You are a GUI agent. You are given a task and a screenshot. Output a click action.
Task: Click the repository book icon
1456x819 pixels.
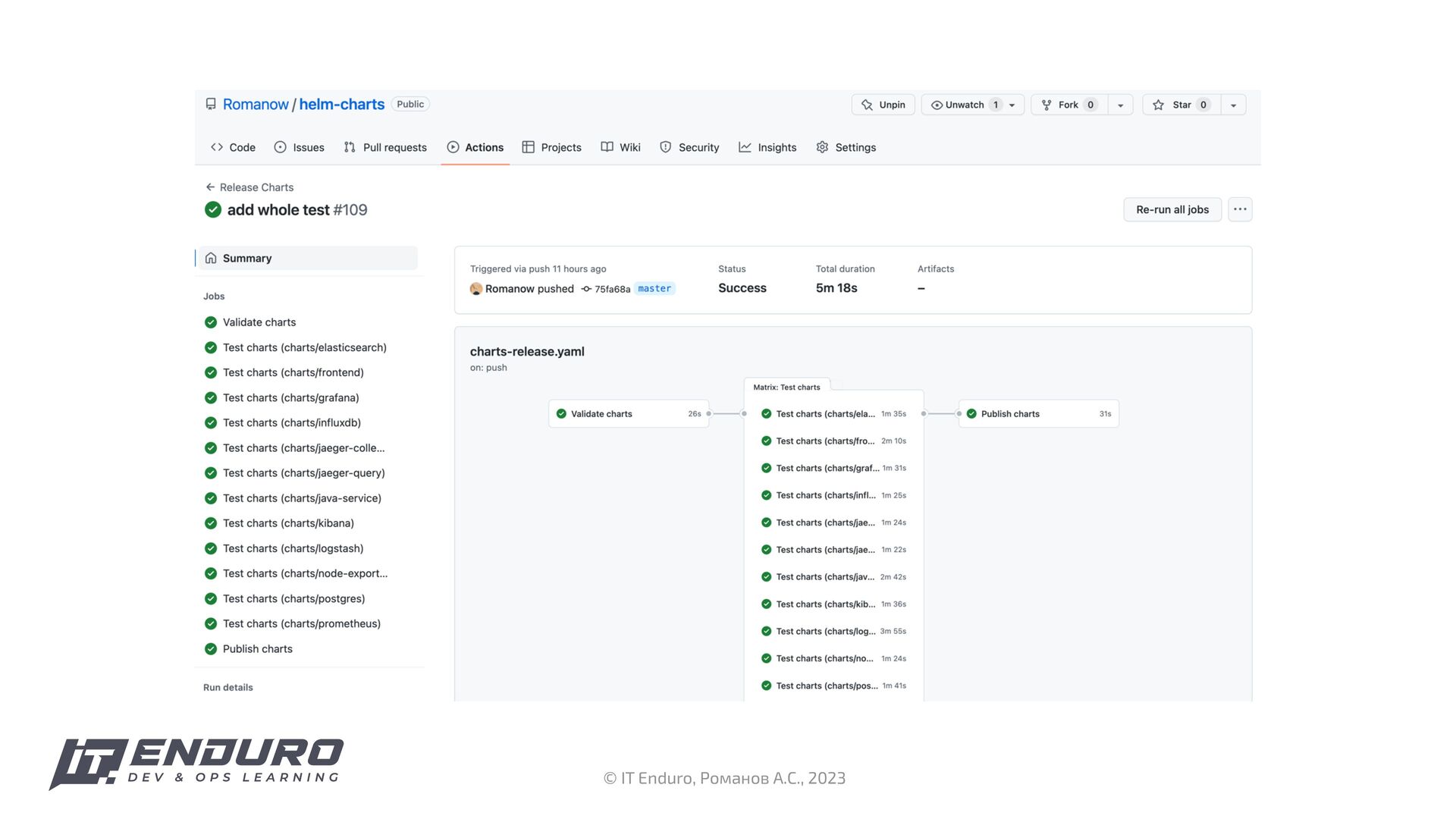(211, 104)
